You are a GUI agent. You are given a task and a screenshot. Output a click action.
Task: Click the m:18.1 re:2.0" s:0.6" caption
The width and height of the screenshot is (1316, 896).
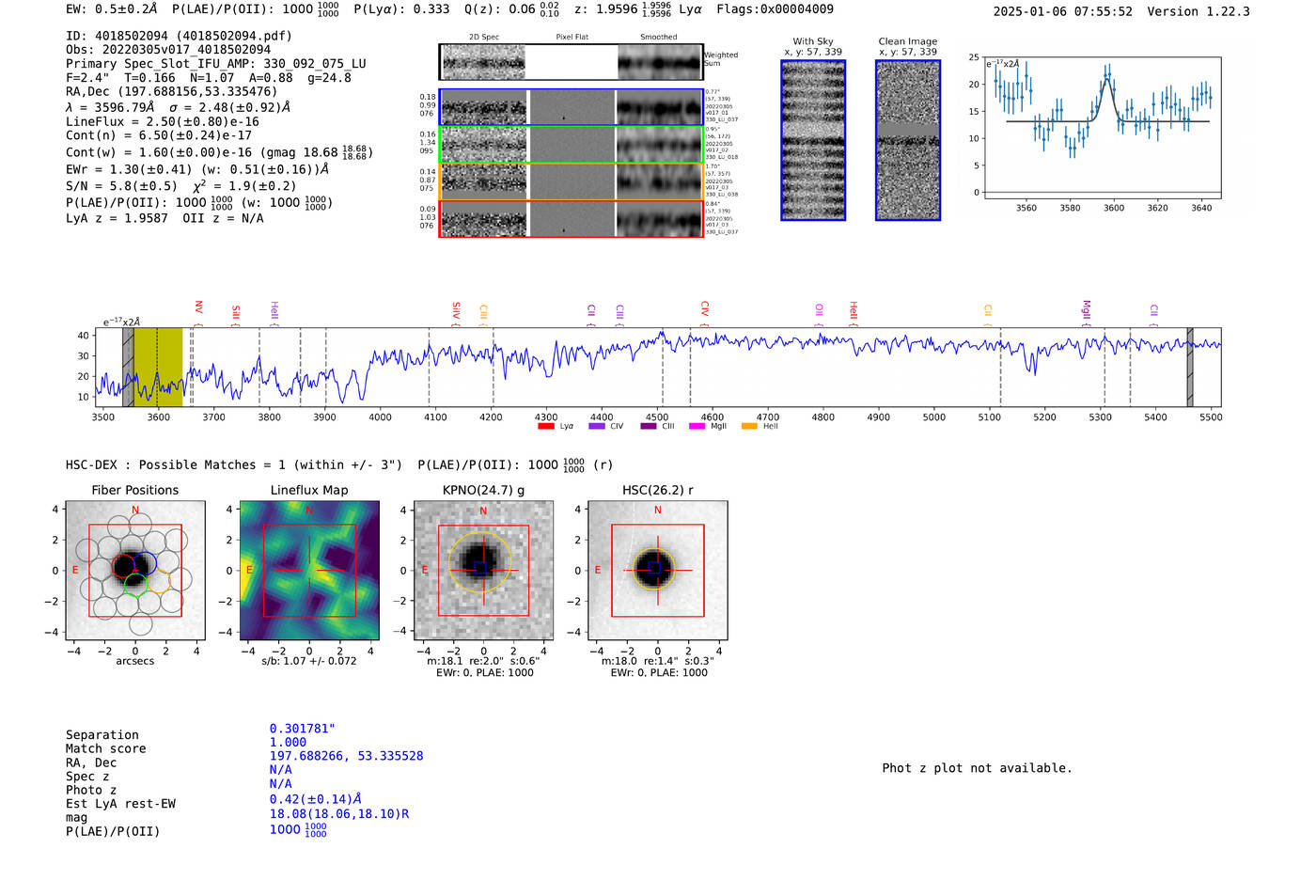point(483,661)
